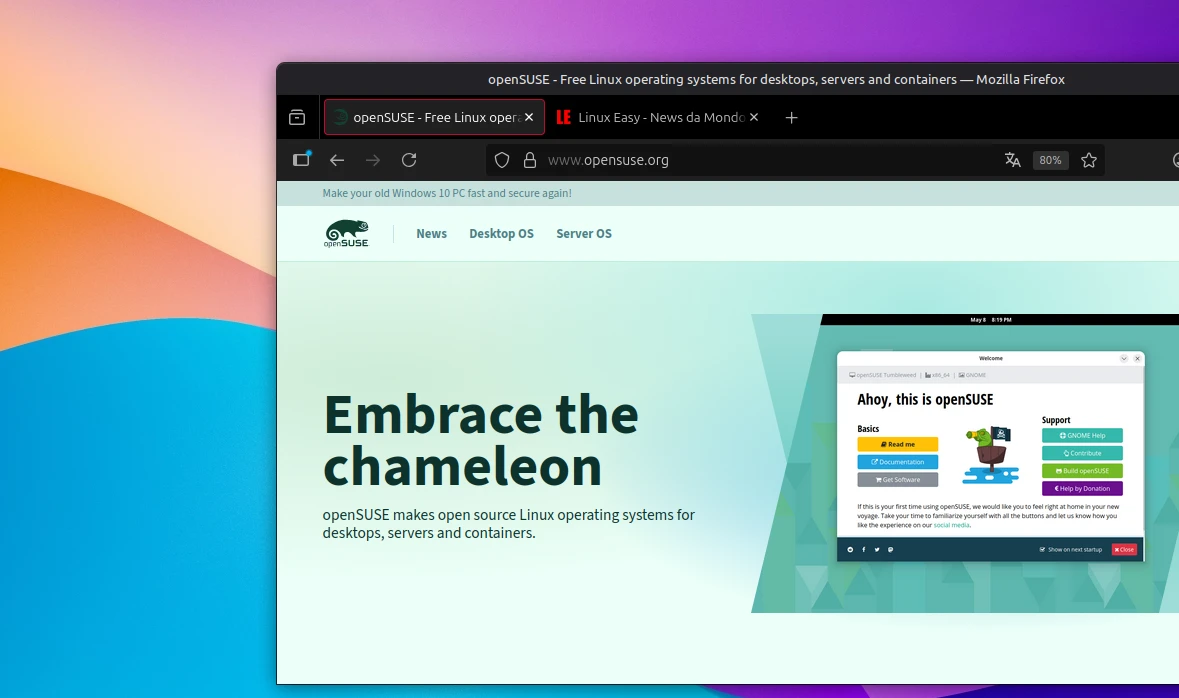Toggle the Show on next startup checkbox
This screenshot has height=698, width=1179.
point(1042,549)
